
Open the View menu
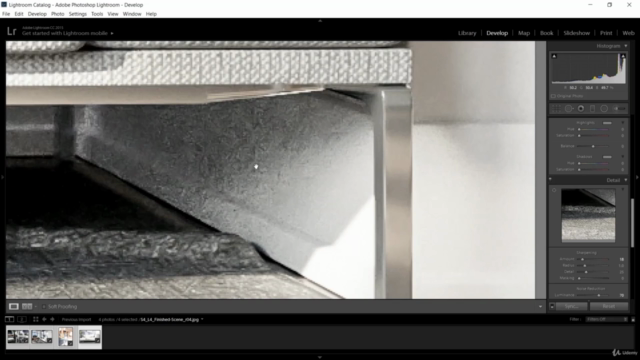click(x=113, y=14)
